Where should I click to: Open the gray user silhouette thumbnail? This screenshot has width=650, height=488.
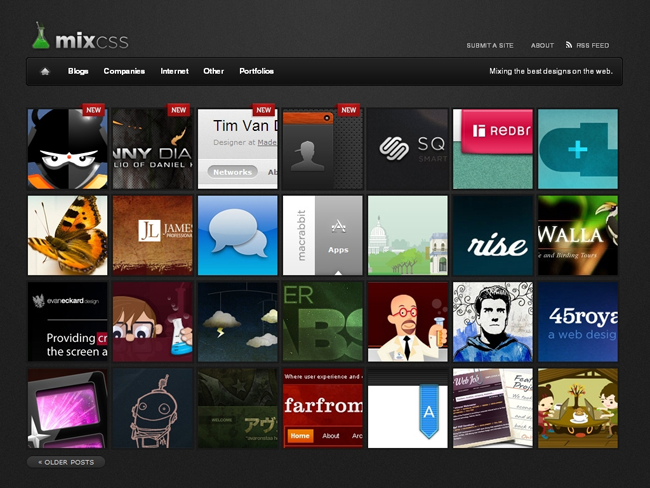point(323,149)
